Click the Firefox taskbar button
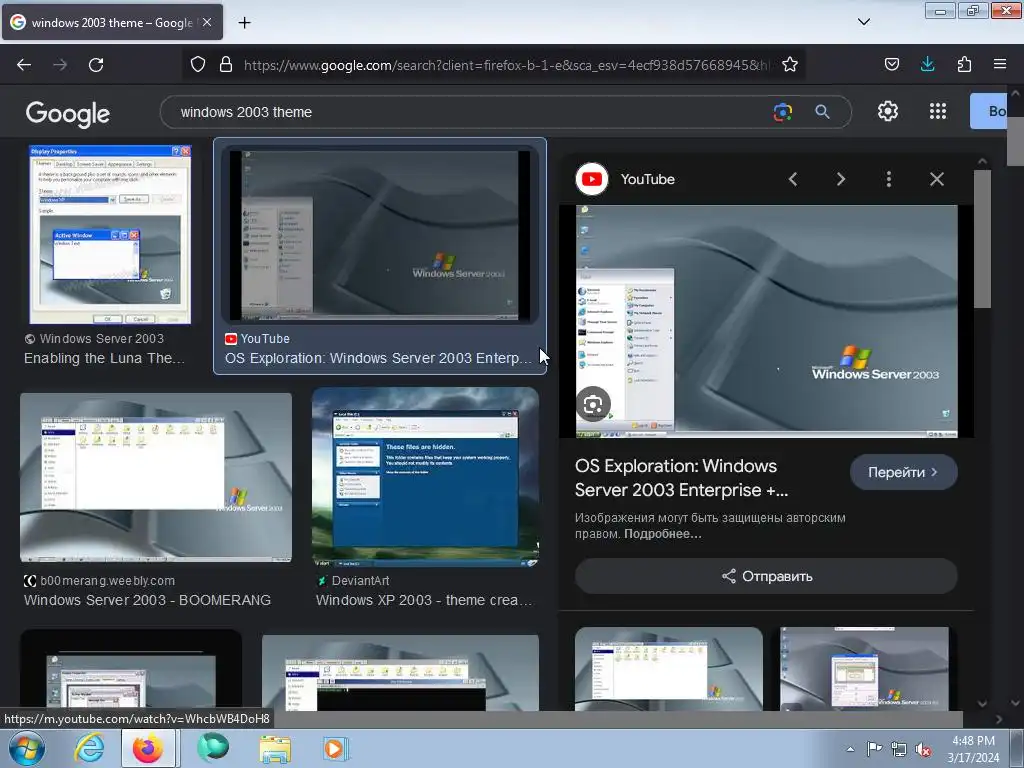This screenshot has width=1024, height=768. coord(148,748)
